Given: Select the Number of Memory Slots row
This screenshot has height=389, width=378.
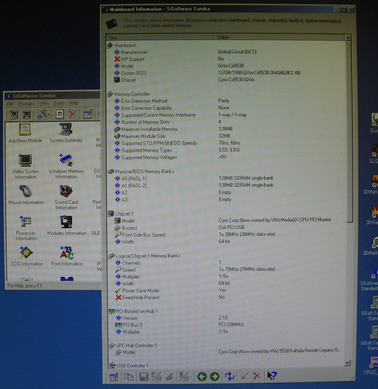Looking at the screenshot, I should 227,122.
